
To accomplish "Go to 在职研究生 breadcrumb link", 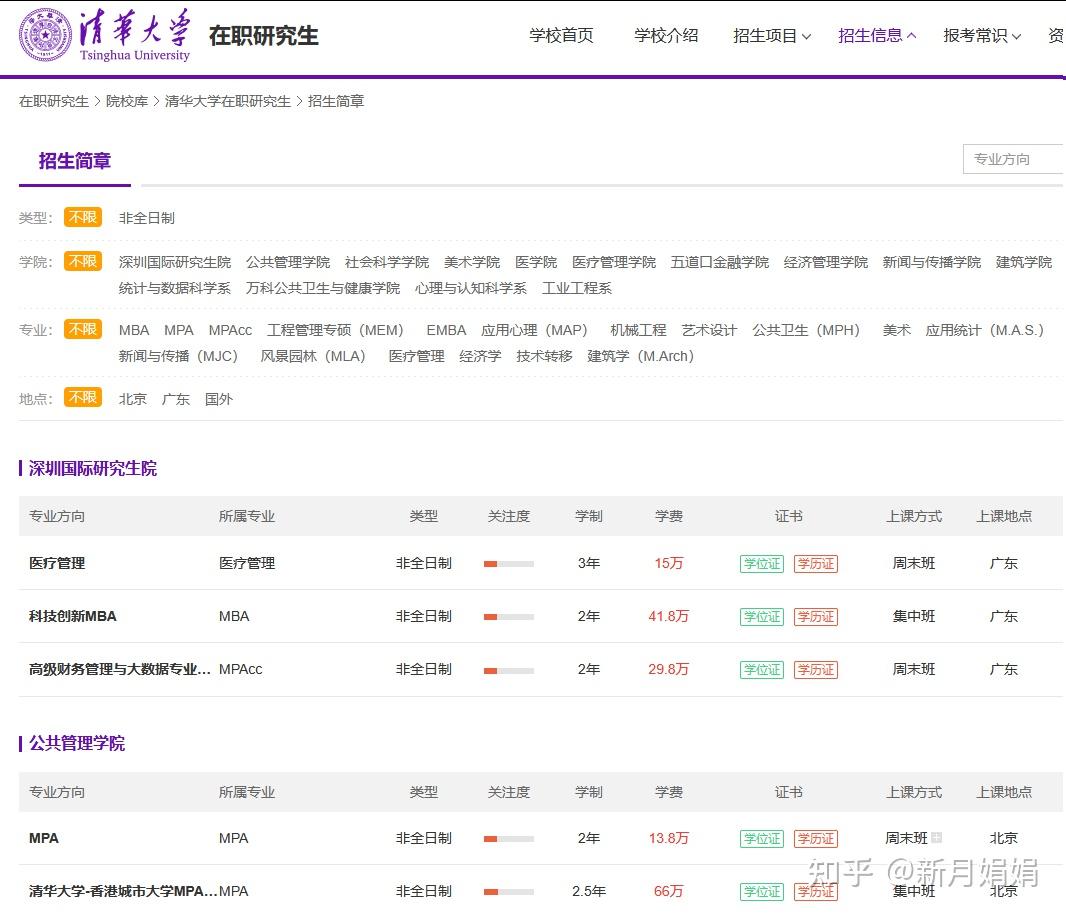I will 54,101.
